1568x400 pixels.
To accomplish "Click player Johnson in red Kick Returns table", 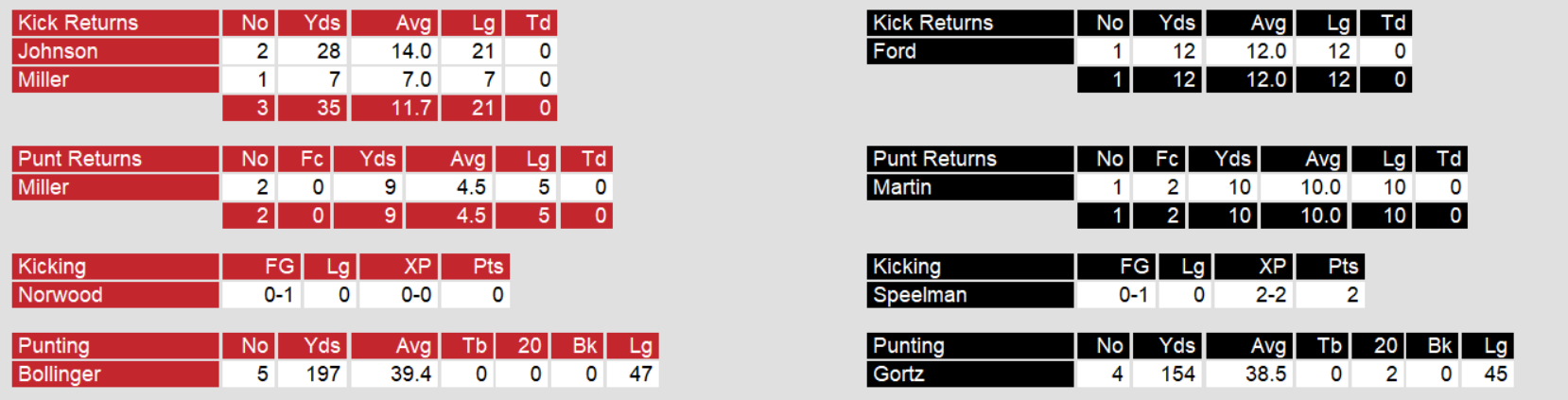I will pyautogui.click(x=58, y=51).
